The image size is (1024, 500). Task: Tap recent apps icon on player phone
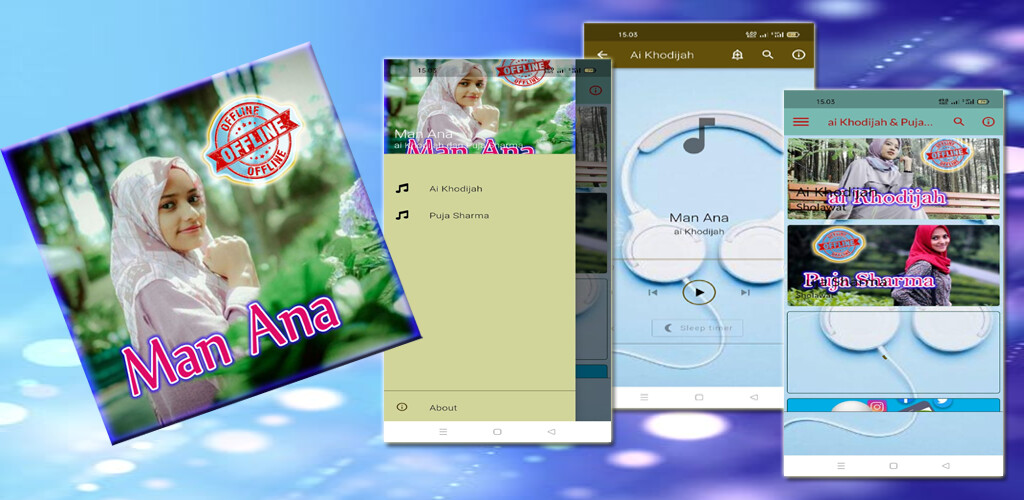pos(645,397)
